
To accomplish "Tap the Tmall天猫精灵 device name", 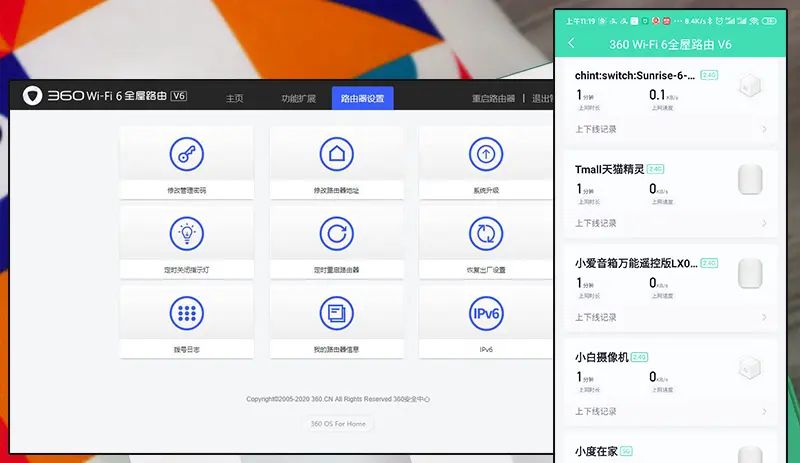I will [610, 169].
